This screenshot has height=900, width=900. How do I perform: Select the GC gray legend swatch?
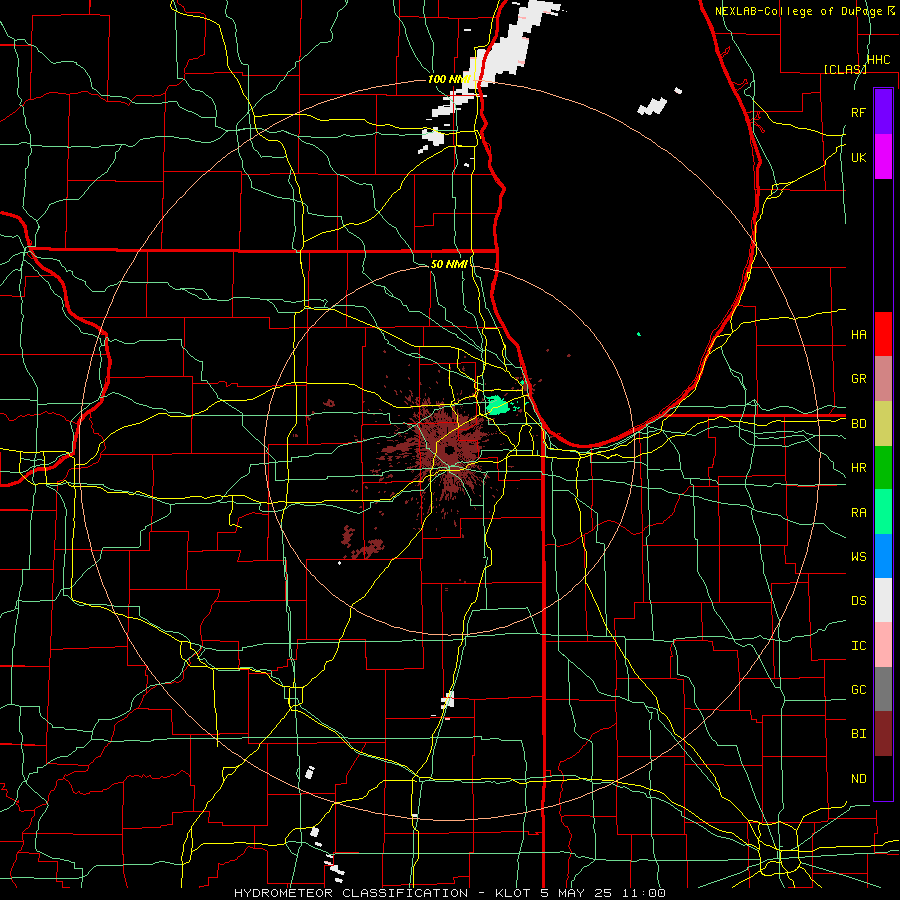[x=883, y=689]
